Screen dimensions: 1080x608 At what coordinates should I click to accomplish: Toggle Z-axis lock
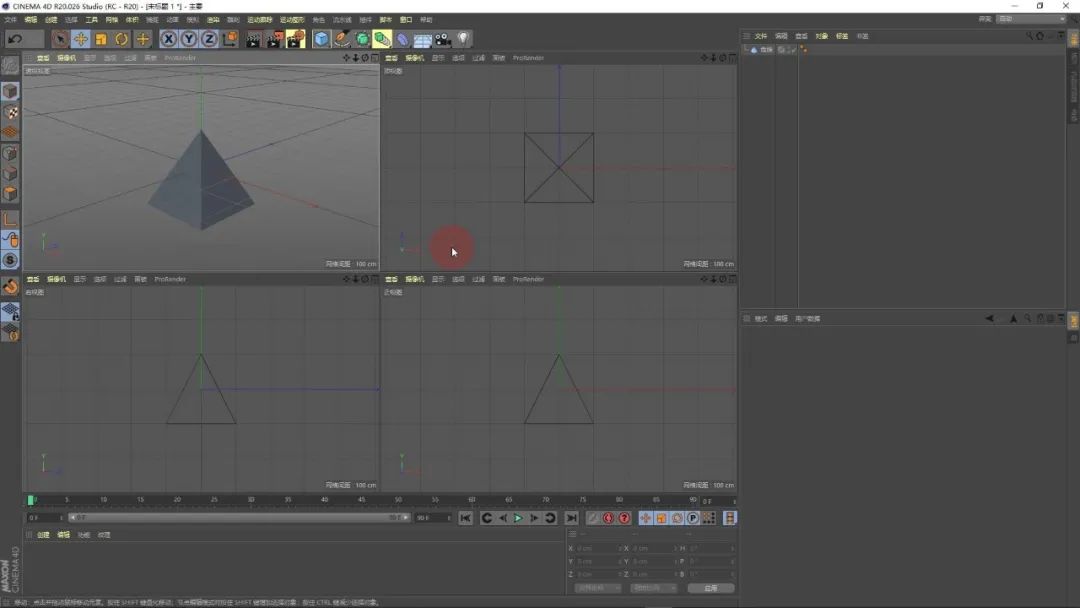click(x=209, y=39)
